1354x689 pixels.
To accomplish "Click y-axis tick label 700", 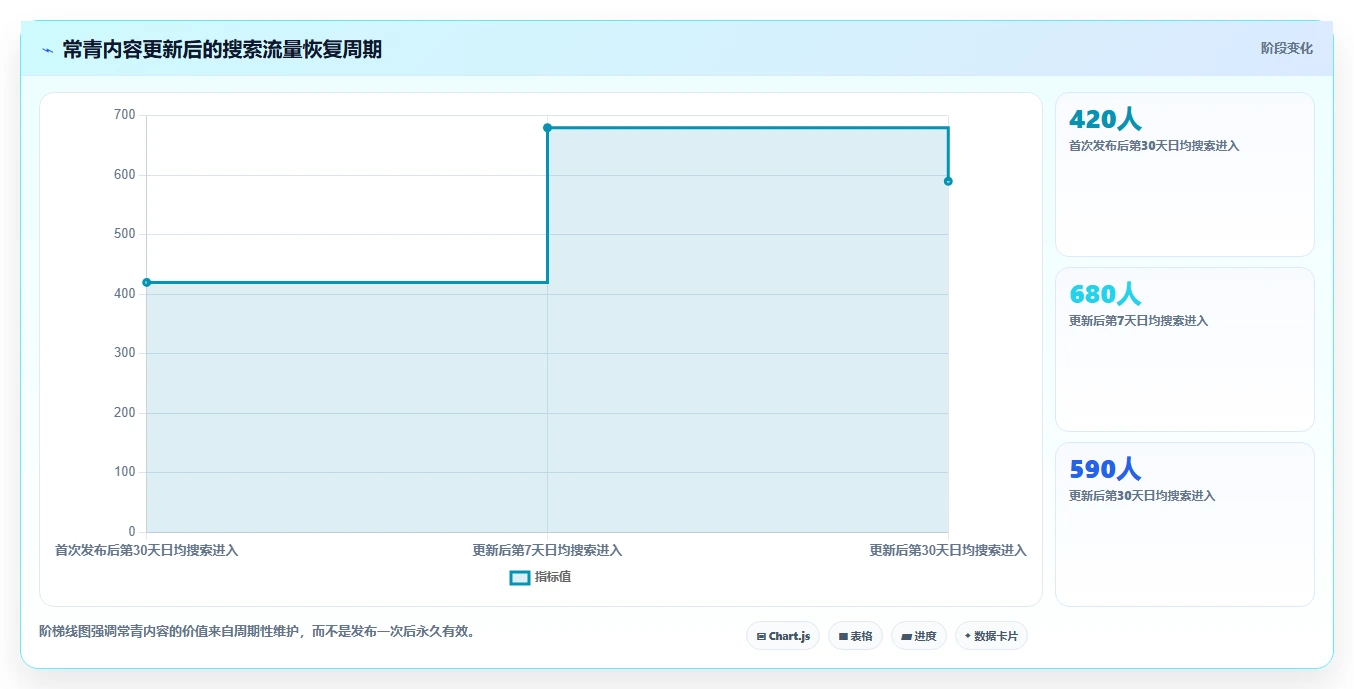I will tap(125, 115).
